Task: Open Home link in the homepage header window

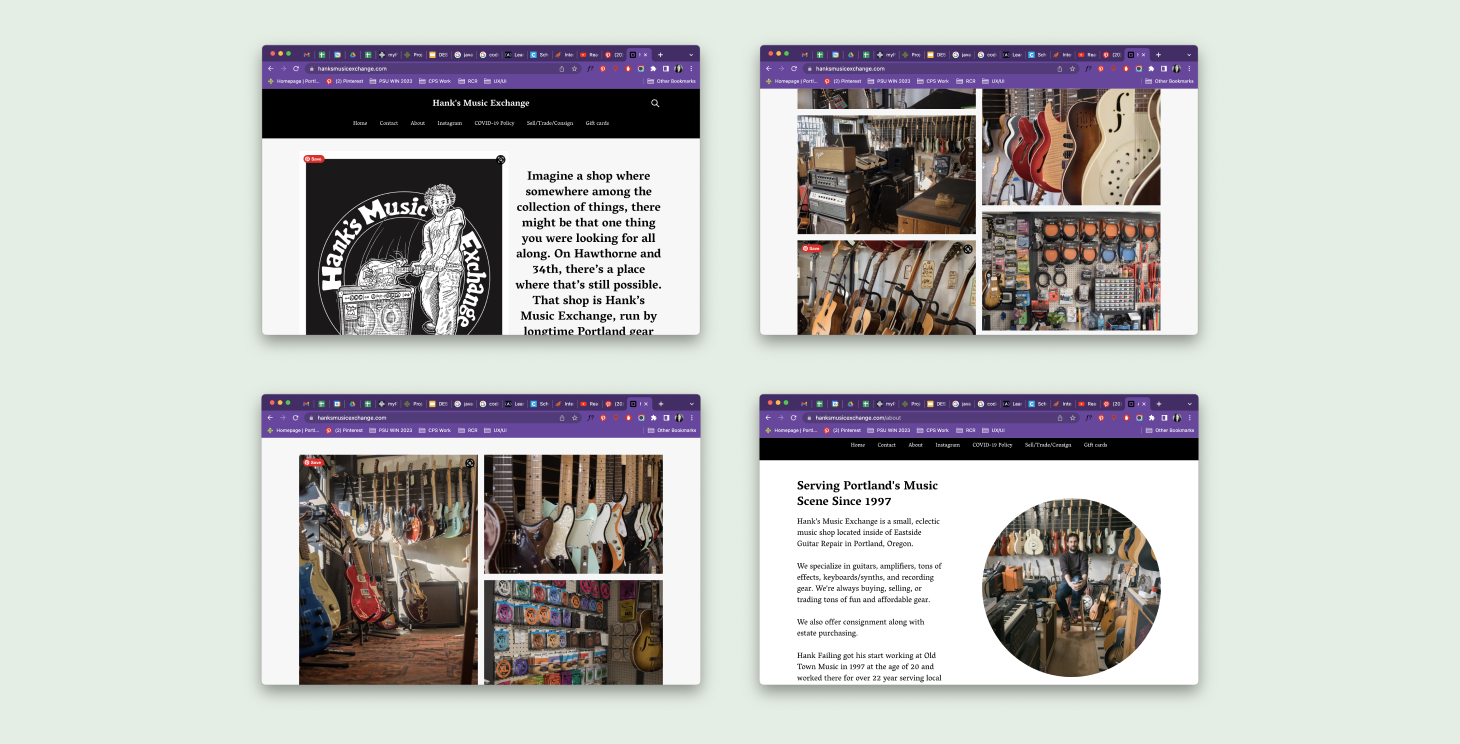Action: pyautogui.click(x=360, y=123)
